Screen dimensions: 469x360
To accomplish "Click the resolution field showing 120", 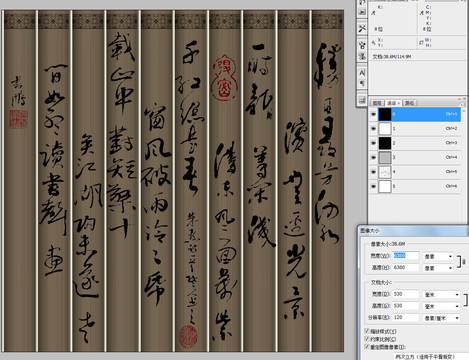I will pos(406,317).
